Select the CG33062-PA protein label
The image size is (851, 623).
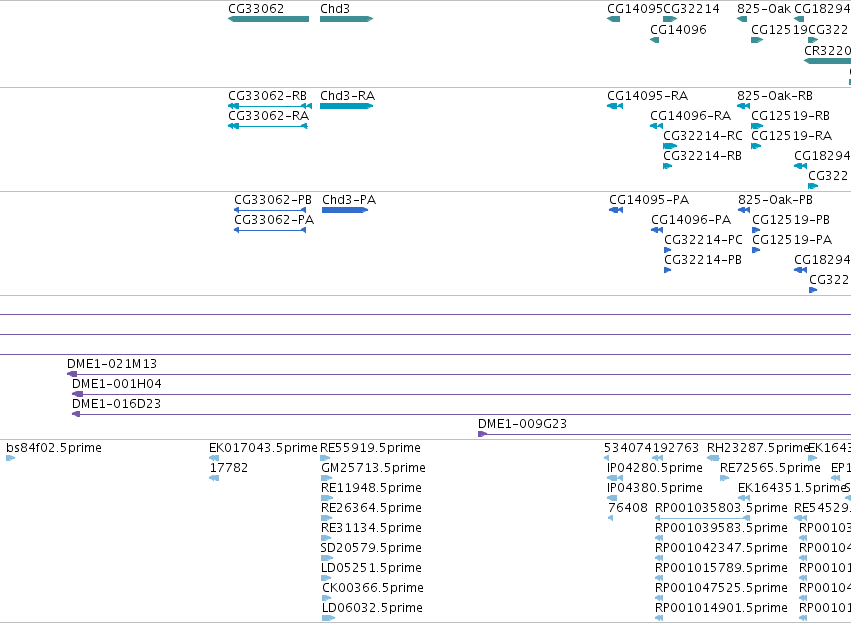tap(274, 220)
